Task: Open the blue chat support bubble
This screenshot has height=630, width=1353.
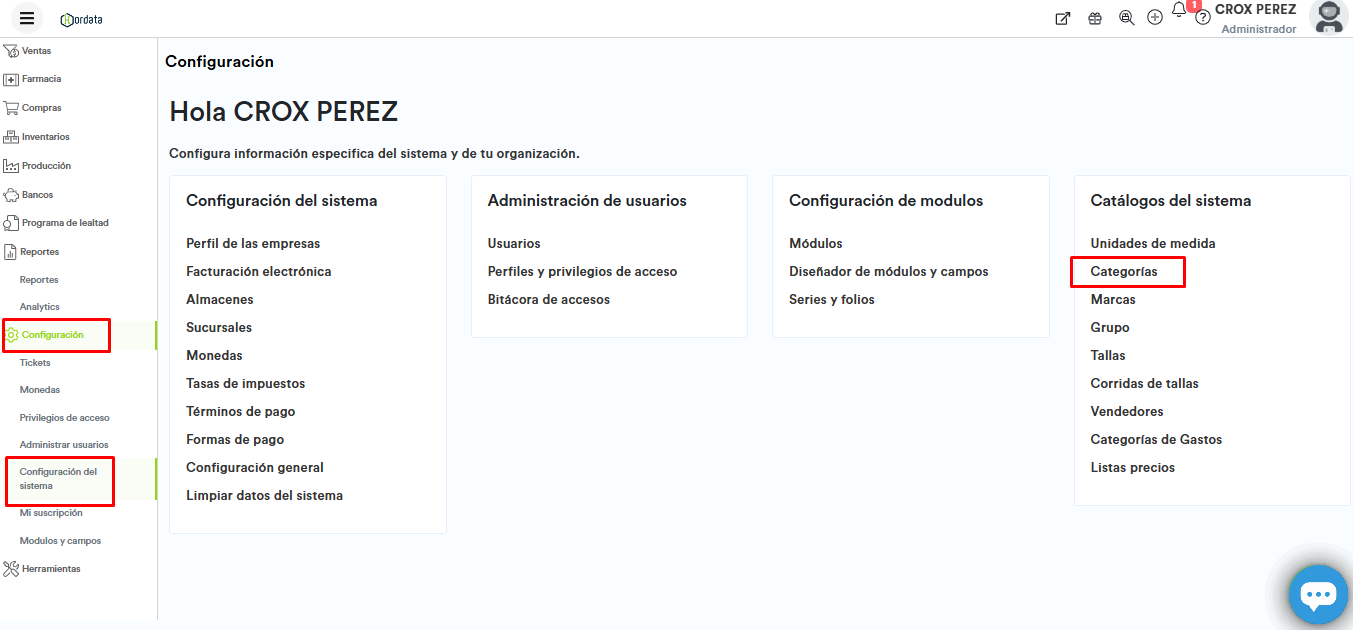Action: click(x=1317, y=595)
